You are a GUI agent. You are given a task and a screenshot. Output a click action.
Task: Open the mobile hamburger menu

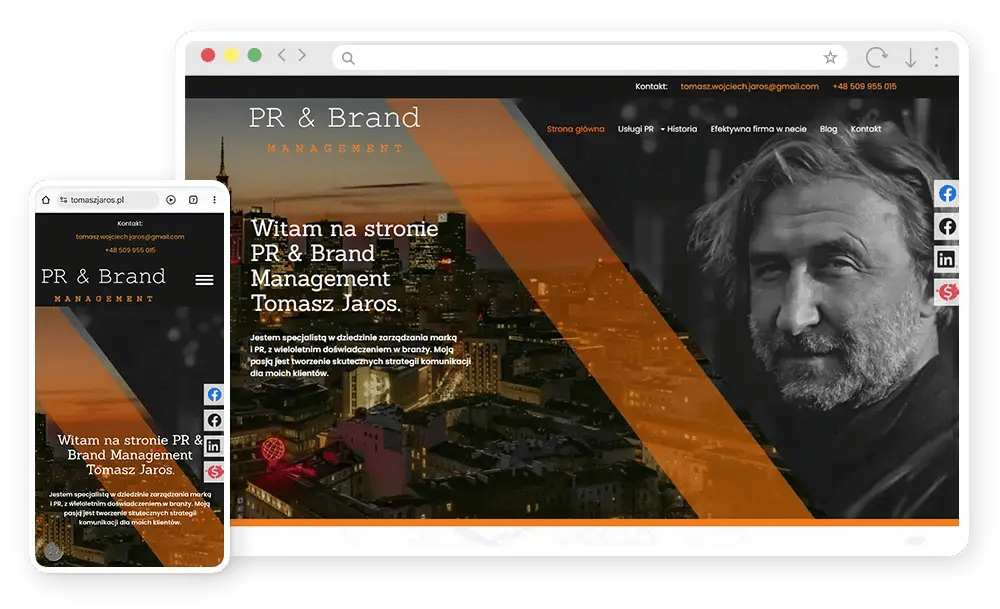204,280
